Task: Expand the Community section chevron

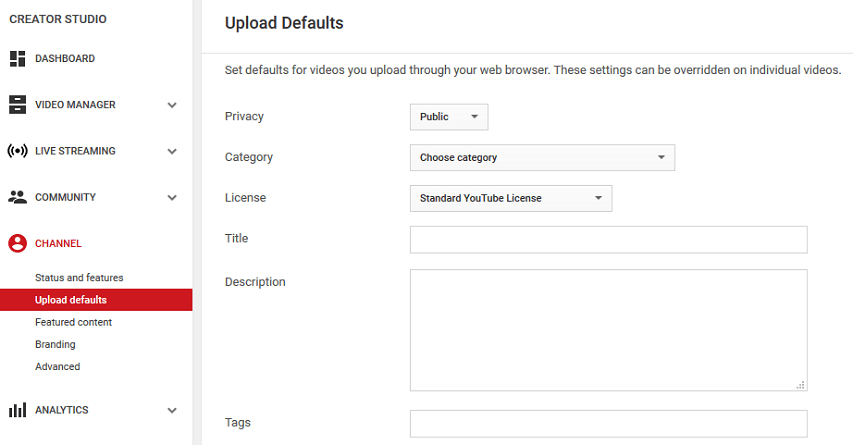Action: click(x=172, y=197)
